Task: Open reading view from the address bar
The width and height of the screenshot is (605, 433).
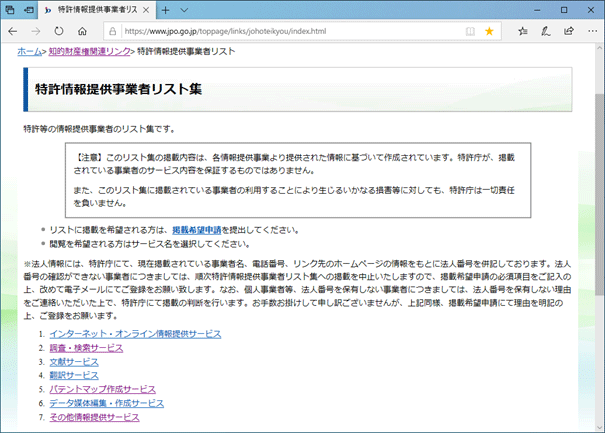Action: [470, 31]
